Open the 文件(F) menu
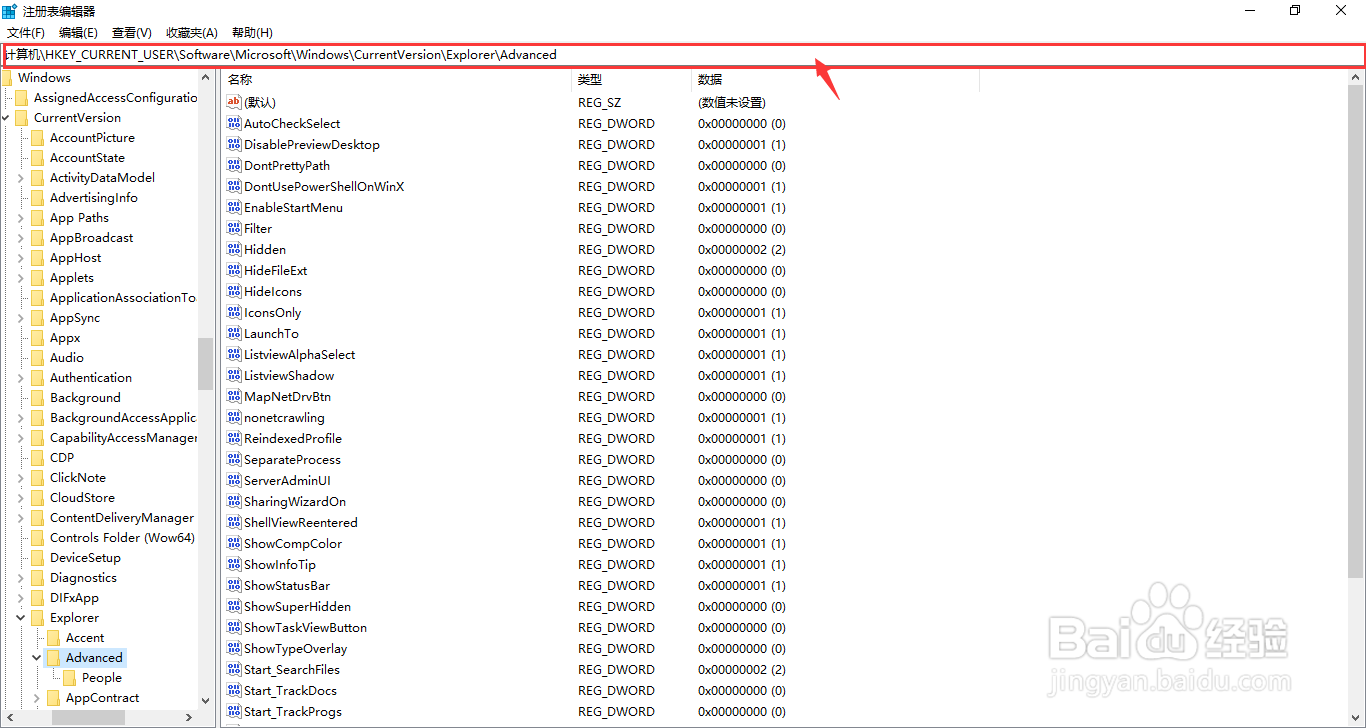The height and width of the screenshot is (728, 1366). point(26,33)
